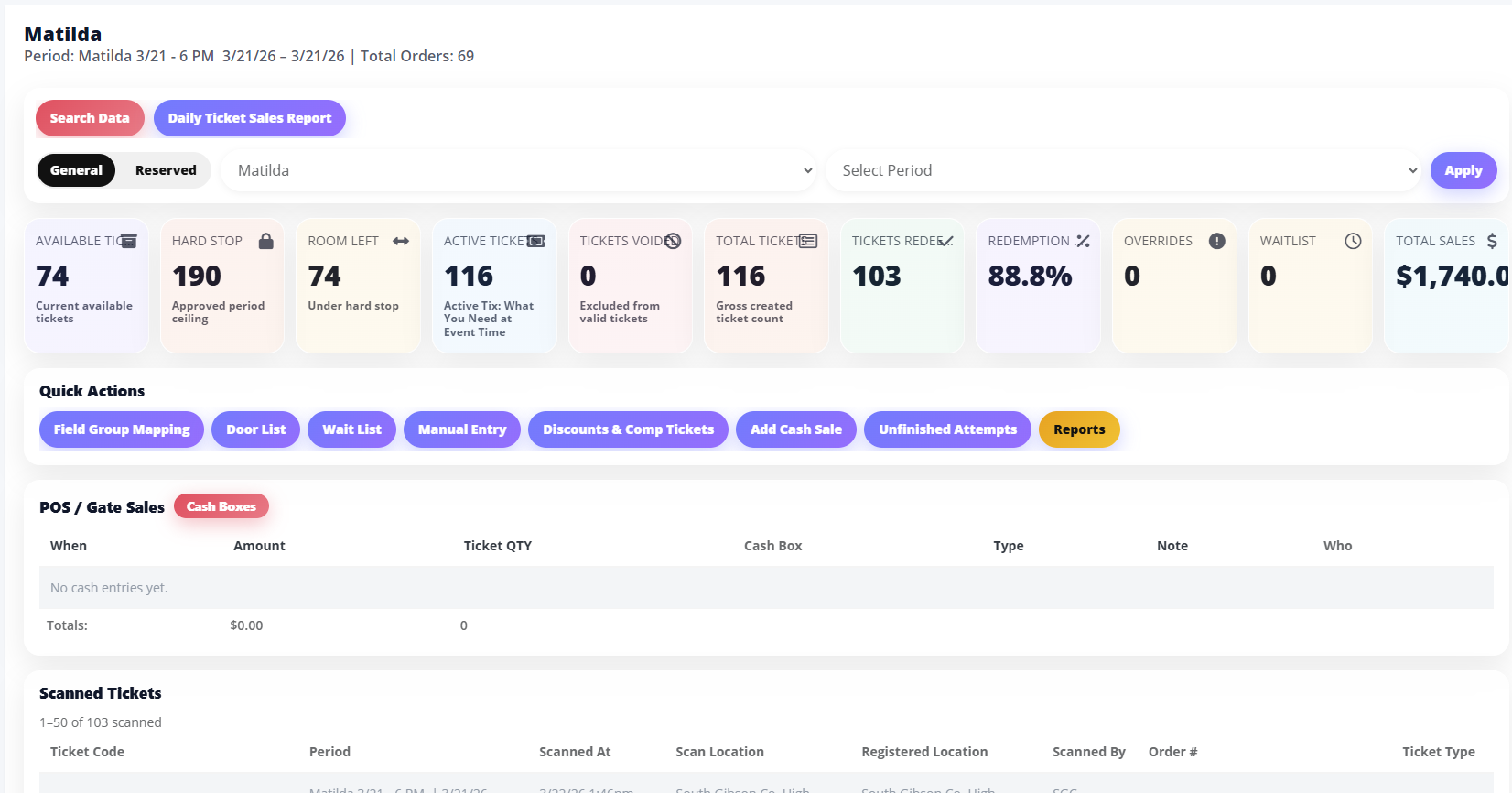Click the Hard Stop lock icon
The height and width of the screenshot is (793, 1512).
265,241
